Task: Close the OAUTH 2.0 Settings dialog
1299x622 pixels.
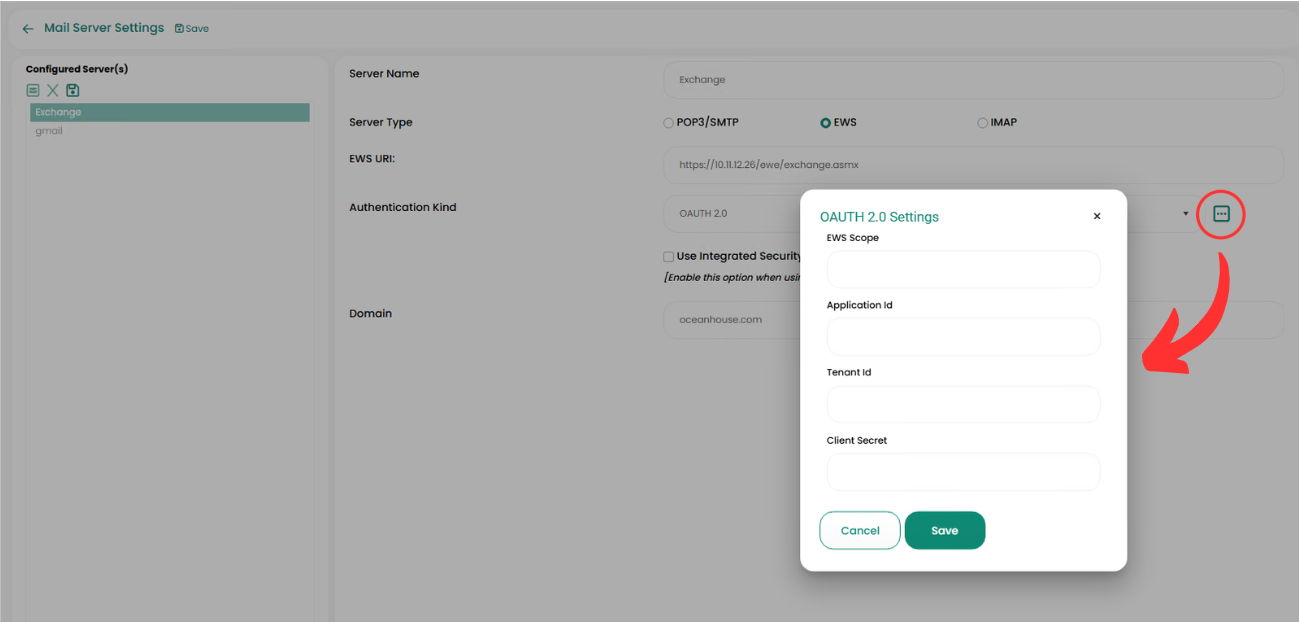Action: [1096, 216]
